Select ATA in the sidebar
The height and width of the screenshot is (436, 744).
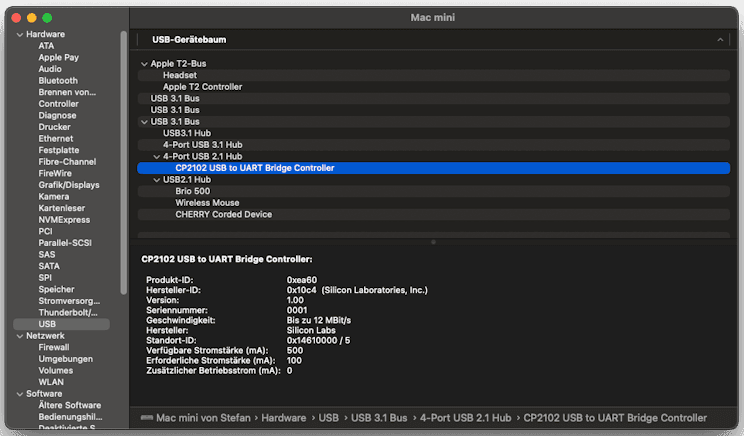pyautogui.click(x=46, y=46)
